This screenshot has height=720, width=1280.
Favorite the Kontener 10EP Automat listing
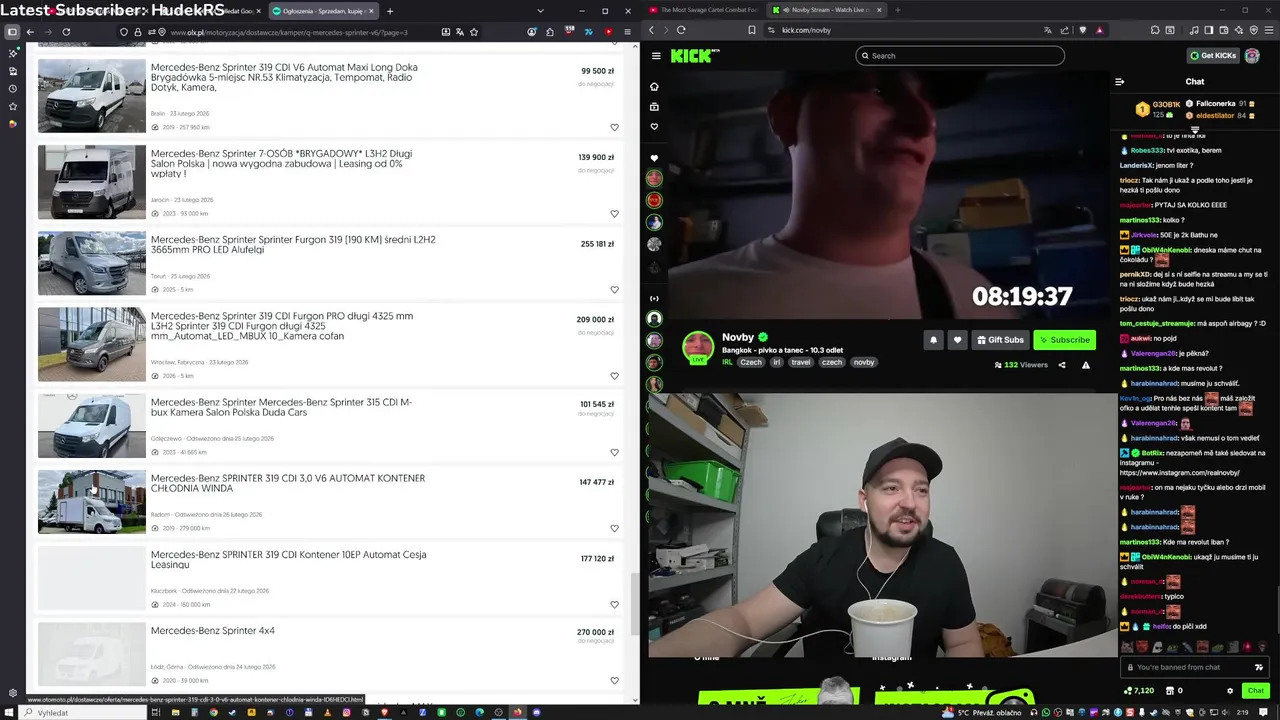pos(614,604)
